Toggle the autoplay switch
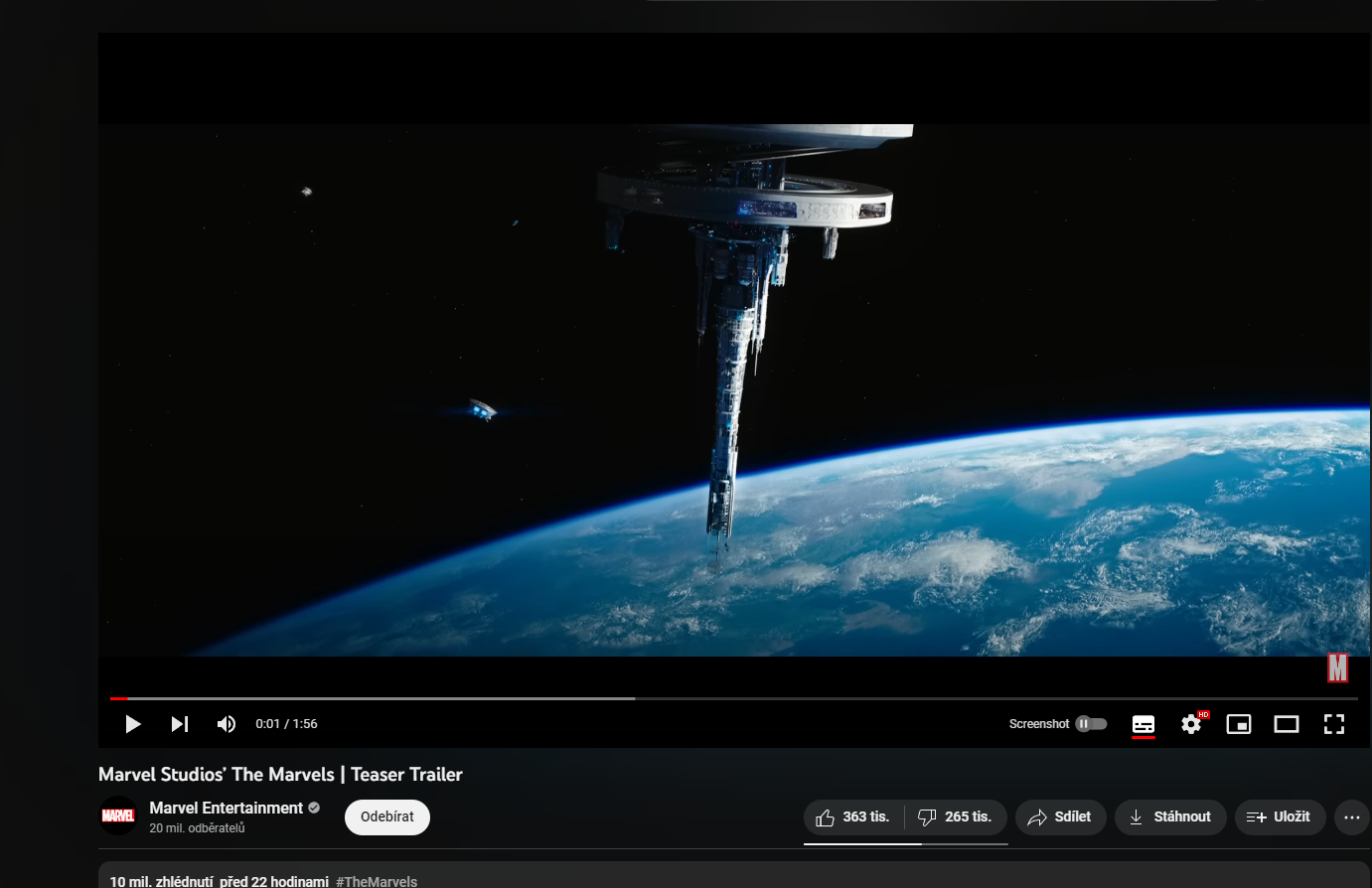Viewport: 1372px width, 888px height. [1091, 724]
